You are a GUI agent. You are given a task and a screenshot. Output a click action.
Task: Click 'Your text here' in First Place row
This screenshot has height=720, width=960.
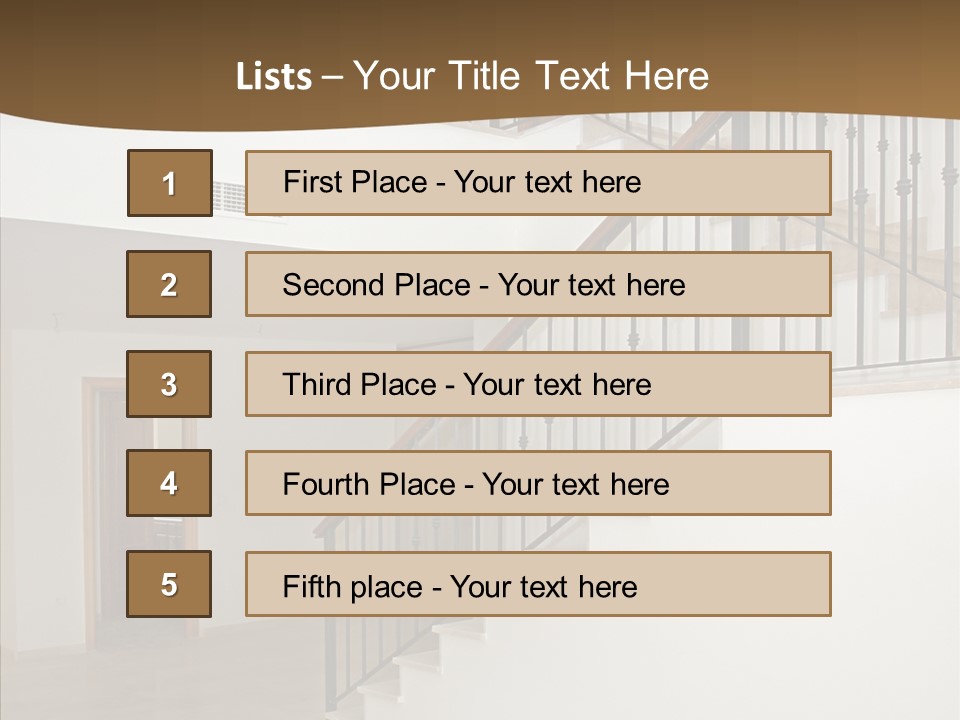(547, 182)
